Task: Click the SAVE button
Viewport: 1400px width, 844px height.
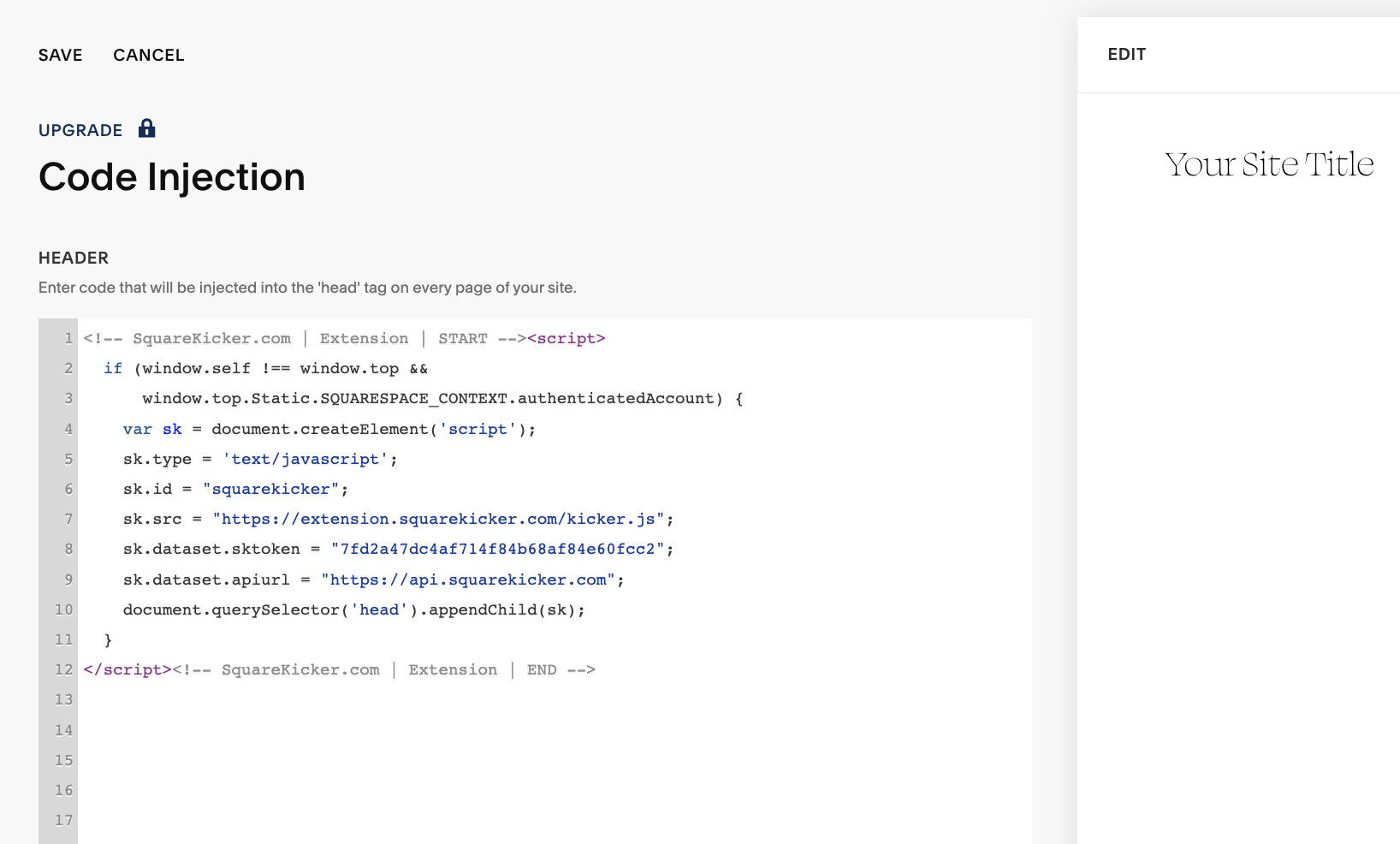Action: click(x=60, y=55)
